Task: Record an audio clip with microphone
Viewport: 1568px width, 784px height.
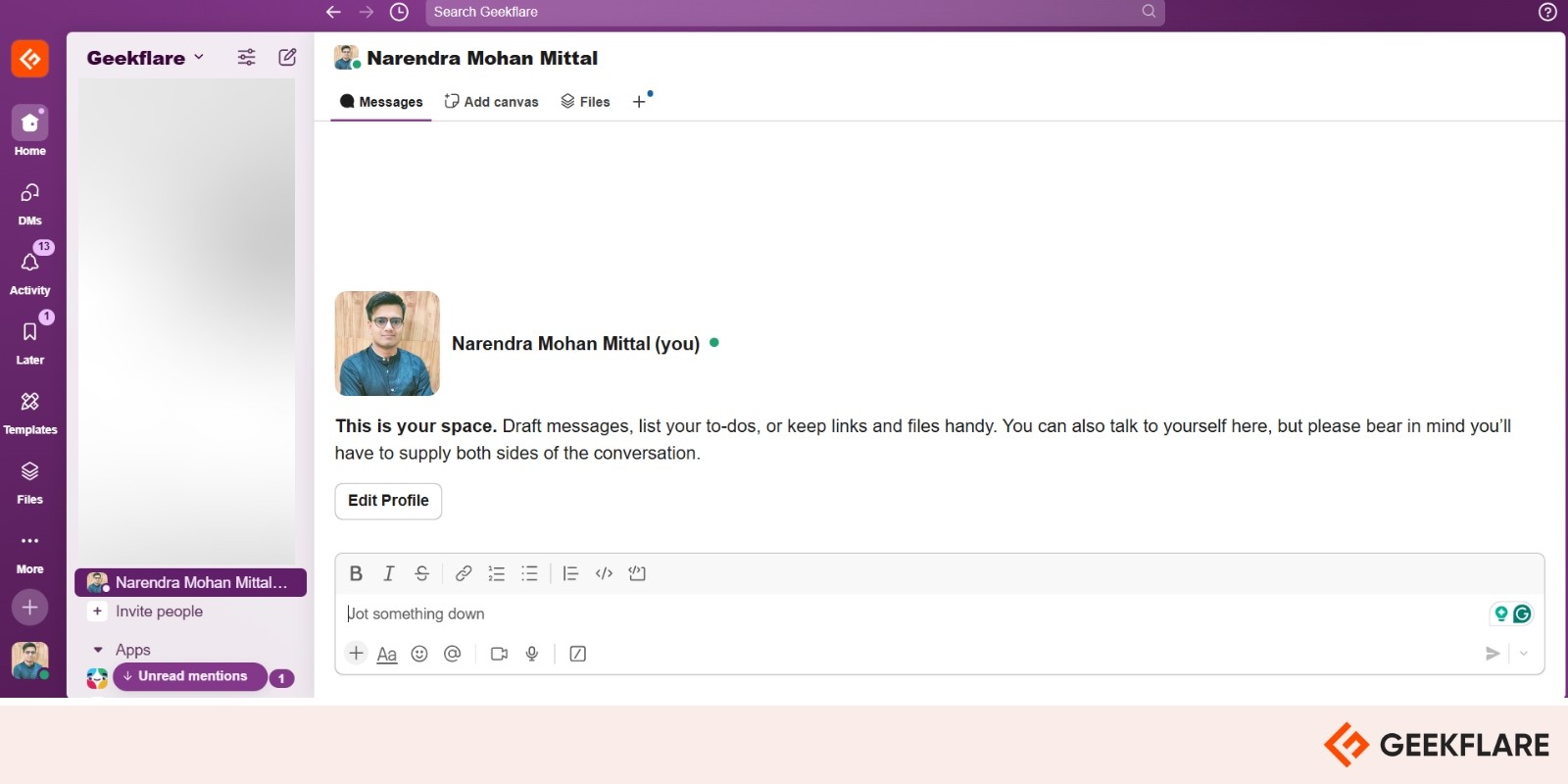Action: click(532, 654)
